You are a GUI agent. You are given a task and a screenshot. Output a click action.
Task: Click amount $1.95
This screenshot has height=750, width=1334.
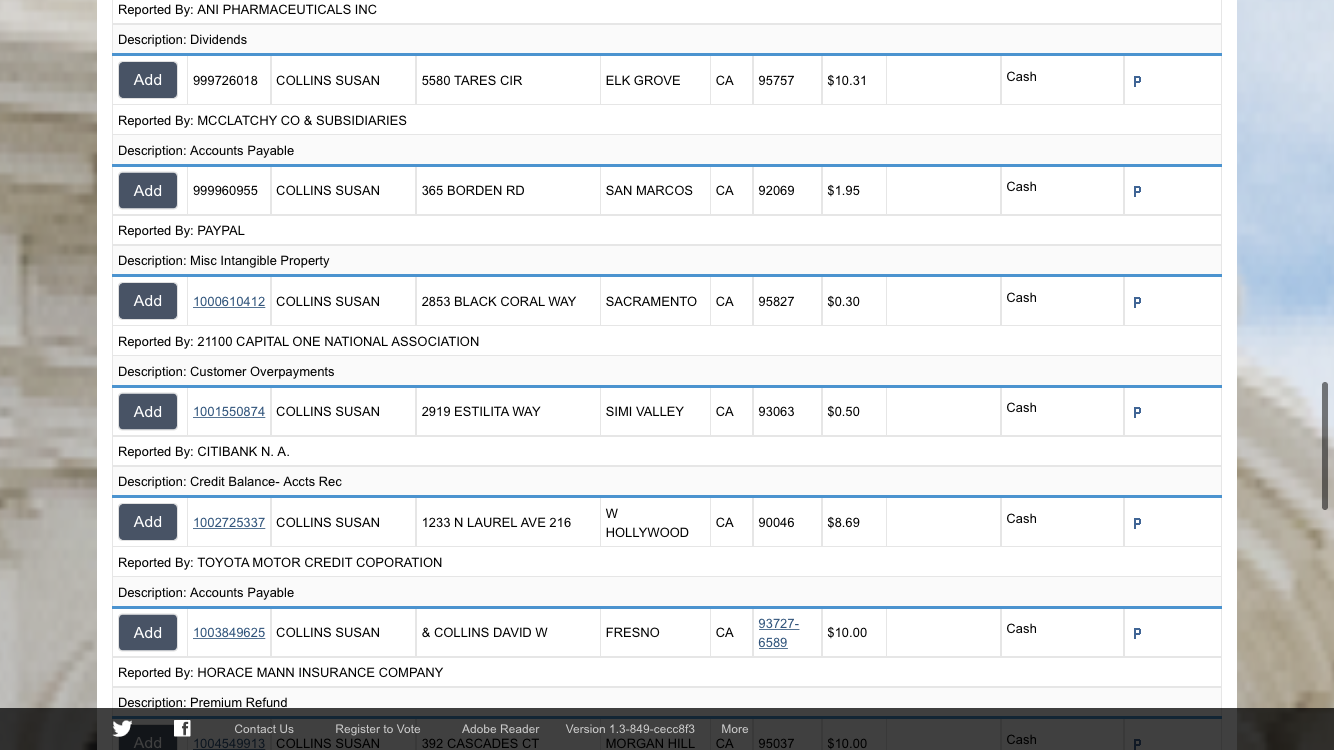(843, 190)
